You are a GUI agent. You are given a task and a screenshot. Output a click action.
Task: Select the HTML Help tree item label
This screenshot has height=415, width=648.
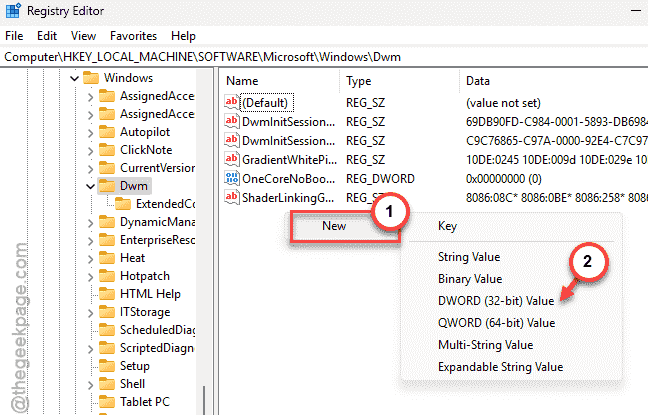click(x=150, y=294)
